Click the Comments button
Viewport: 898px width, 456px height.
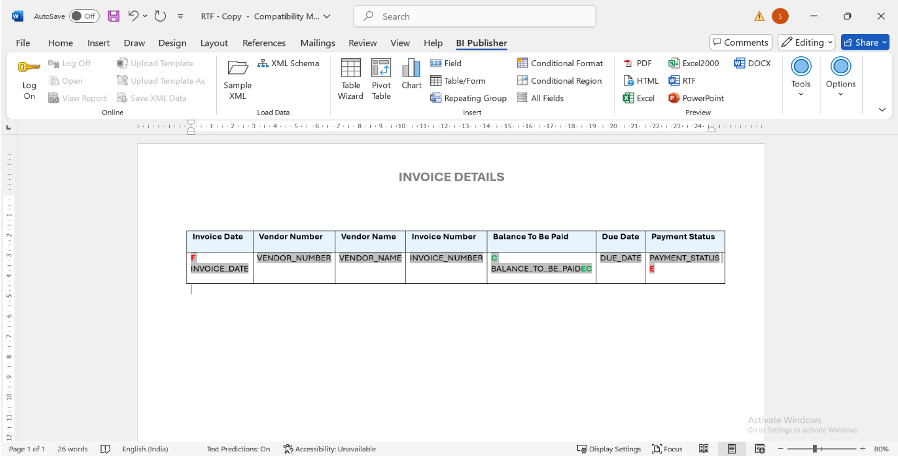point(740,42)
